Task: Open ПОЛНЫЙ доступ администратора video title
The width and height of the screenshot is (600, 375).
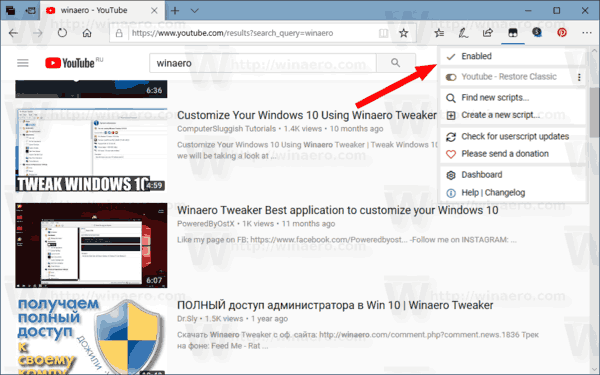Action: click(x=335, y=305)
